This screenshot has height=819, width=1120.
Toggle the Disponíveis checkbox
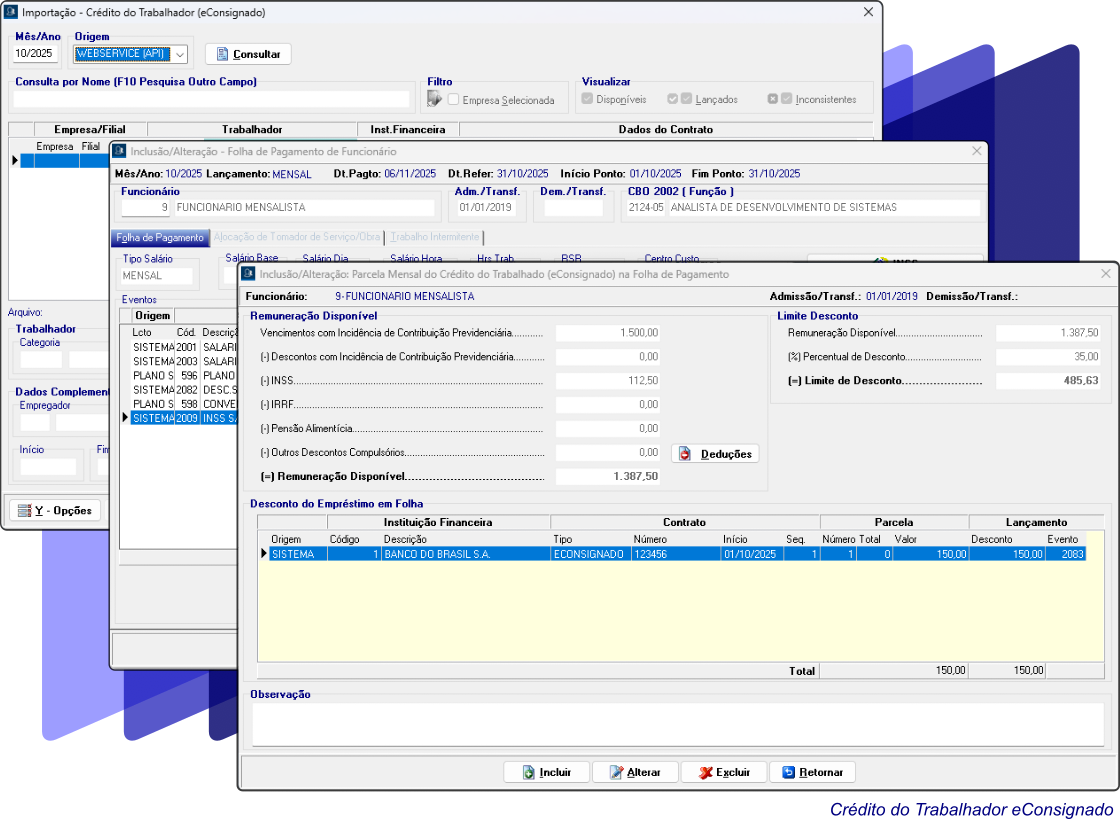click(587, 99)
